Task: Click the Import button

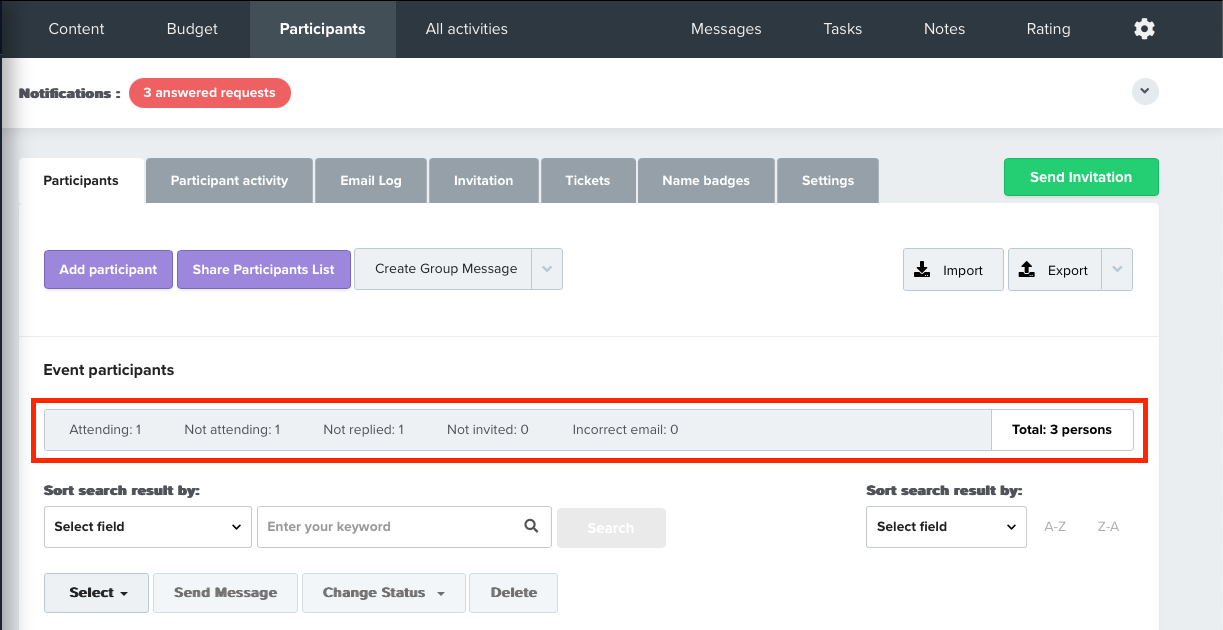Action: pos(953,270)
